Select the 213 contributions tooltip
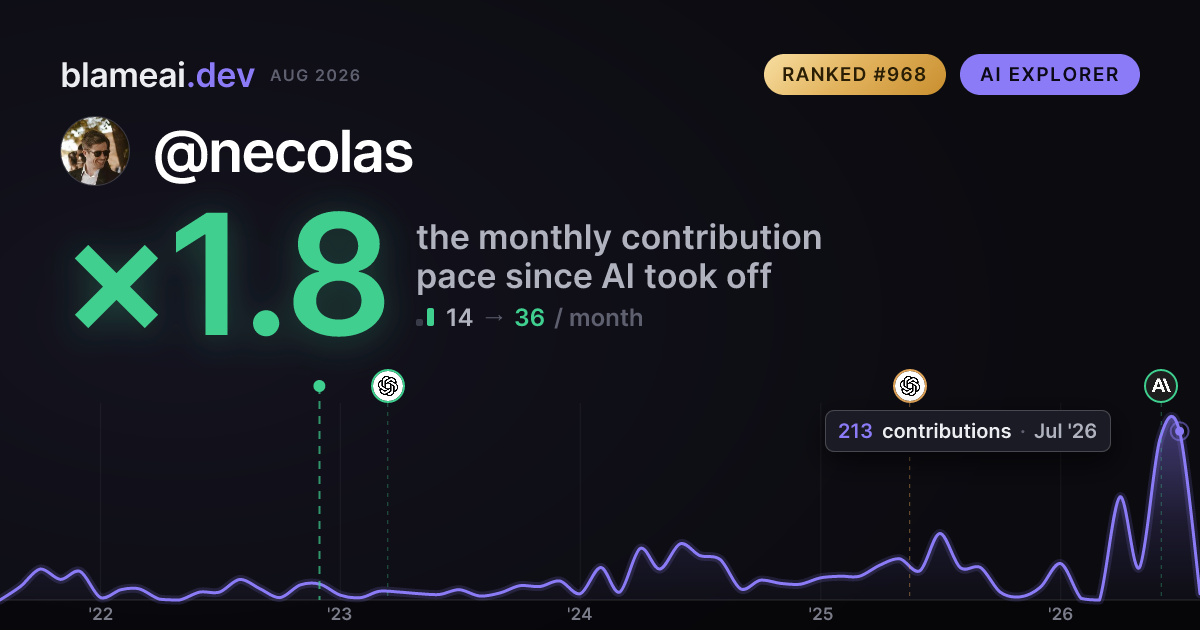1200x630 pixels. 967,431
